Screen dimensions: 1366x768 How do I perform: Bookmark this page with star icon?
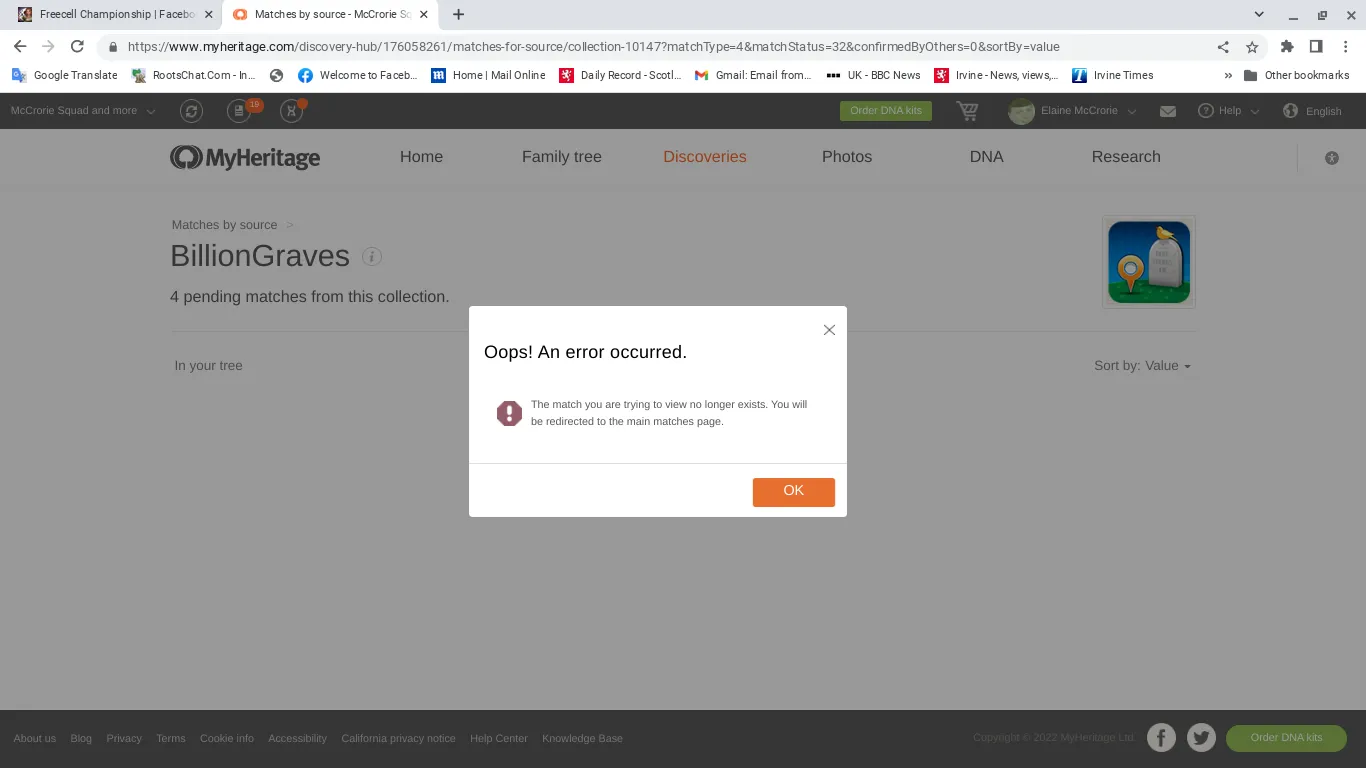1251,47
